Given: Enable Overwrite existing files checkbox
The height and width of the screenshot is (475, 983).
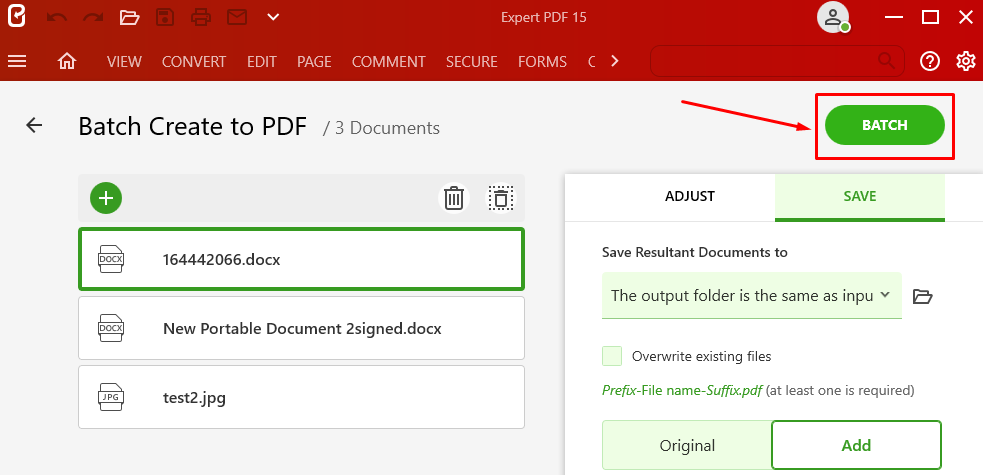Looking at the screenshot, I should (x=612, y=356).
